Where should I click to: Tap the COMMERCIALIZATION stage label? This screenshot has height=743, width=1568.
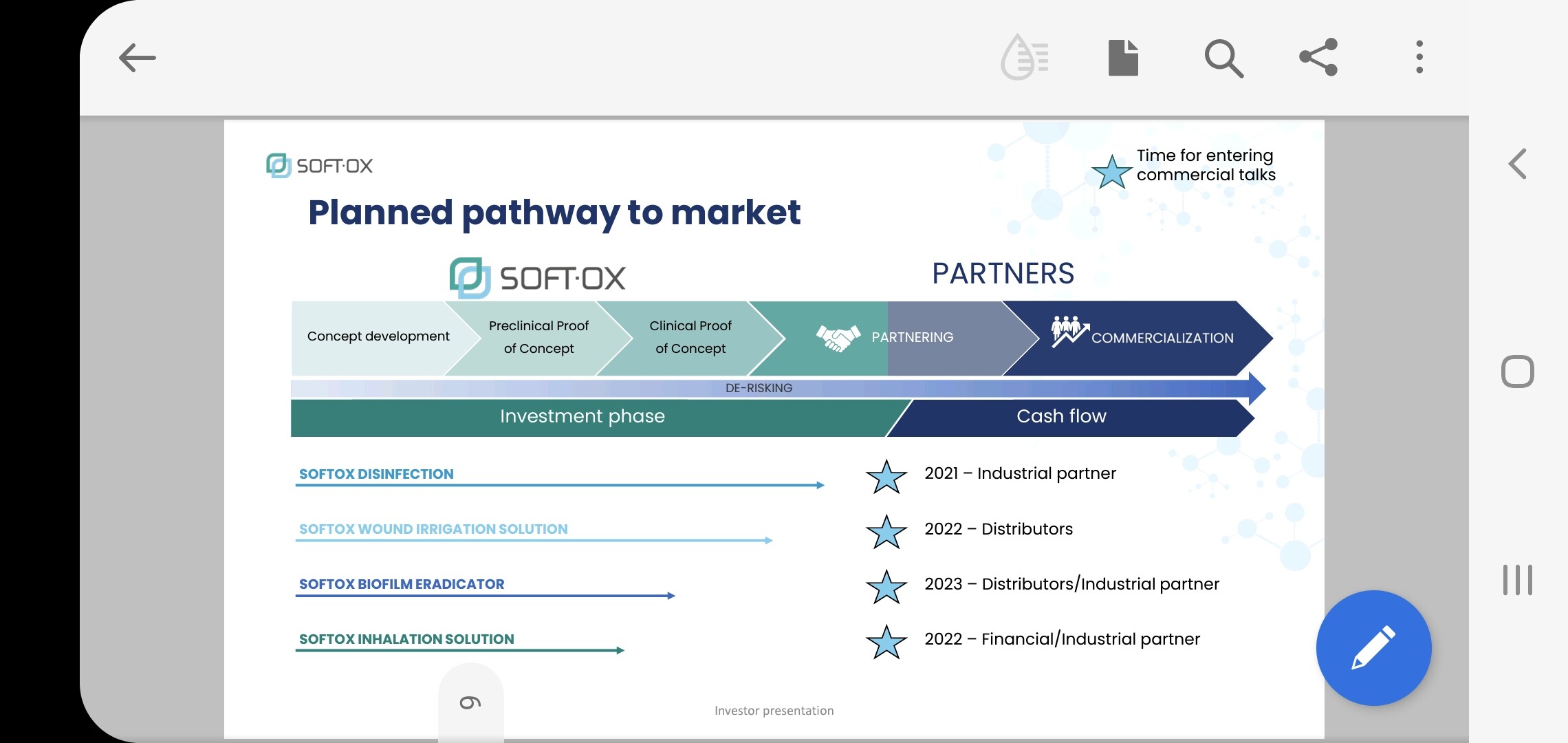point(1162,338)
